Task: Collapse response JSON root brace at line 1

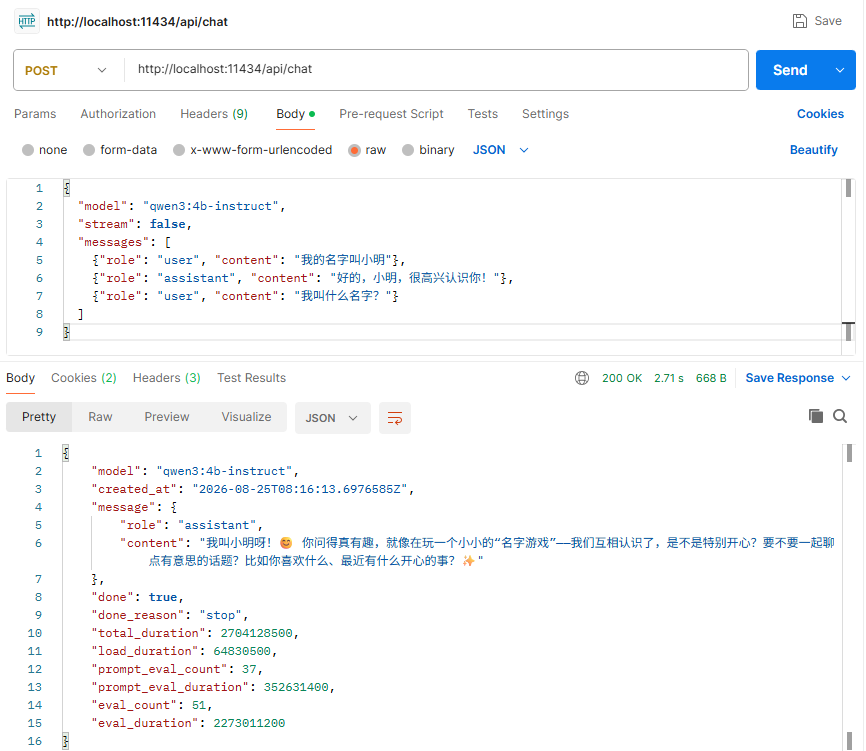Action: pyautogui.click(x=66, y=453)
